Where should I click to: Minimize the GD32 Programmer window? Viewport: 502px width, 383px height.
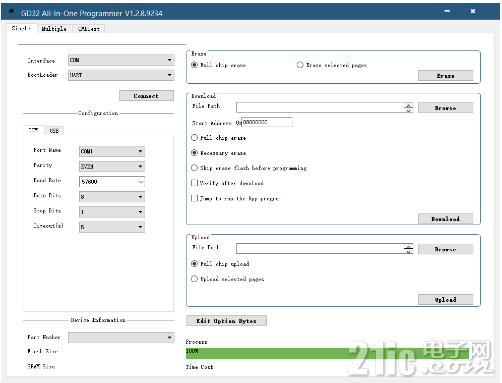[447, 11]
